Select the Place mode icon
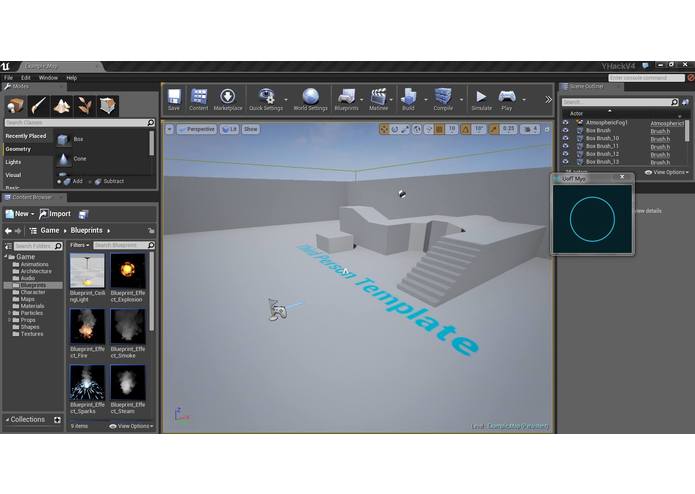 [16, 106]
